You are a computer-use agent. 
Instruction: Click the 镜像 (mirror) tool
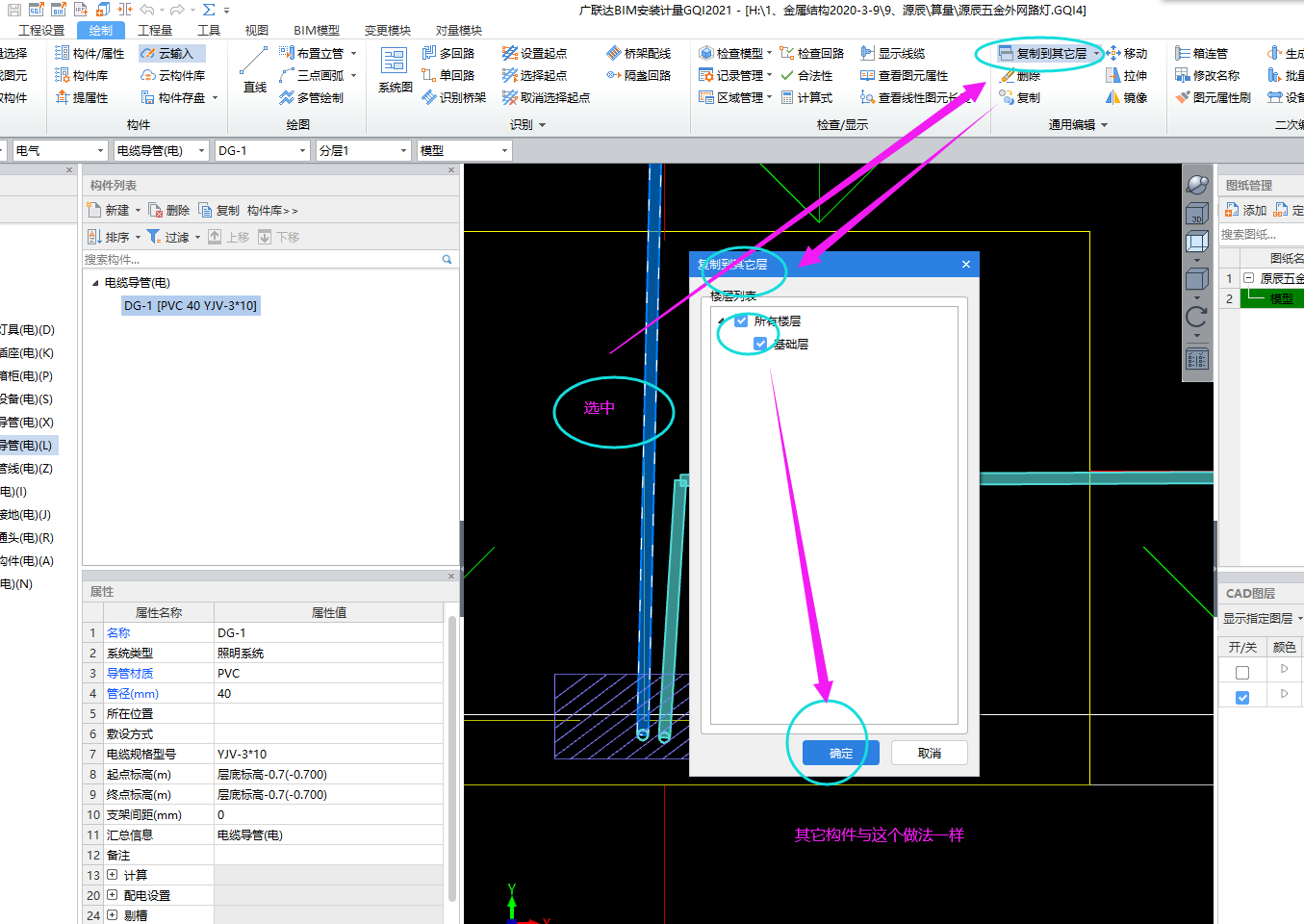pyautogui.click(x=1126, y=97)
